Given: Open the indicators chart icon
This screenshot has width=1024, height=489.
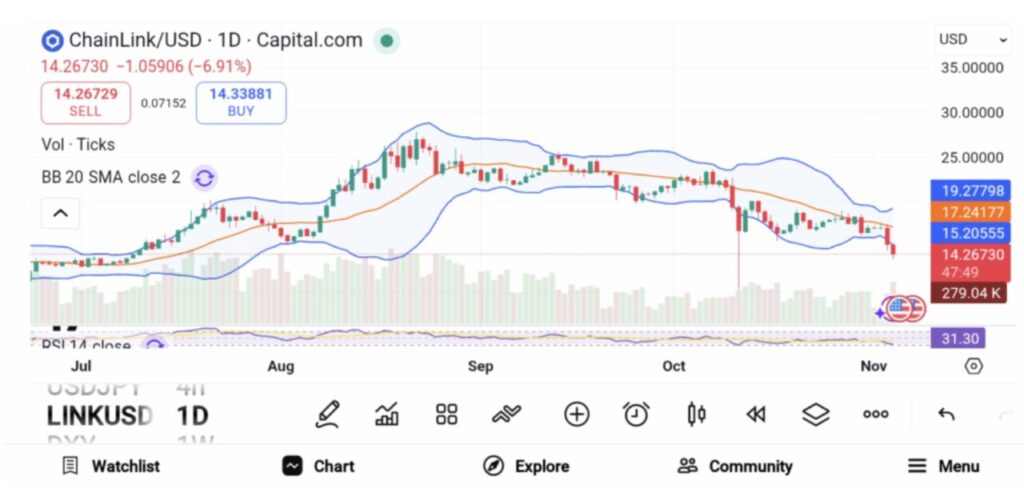Looking at the screenshot, I should click(387, 414).
